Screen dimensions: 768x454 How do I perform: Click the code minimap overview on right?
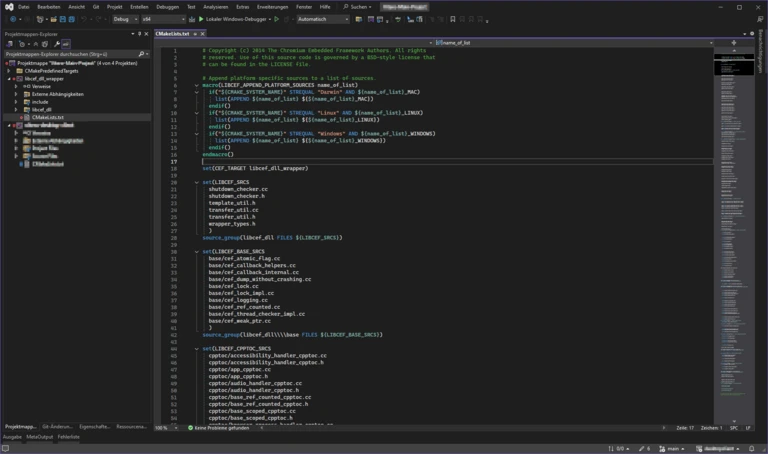coord(734,235)
